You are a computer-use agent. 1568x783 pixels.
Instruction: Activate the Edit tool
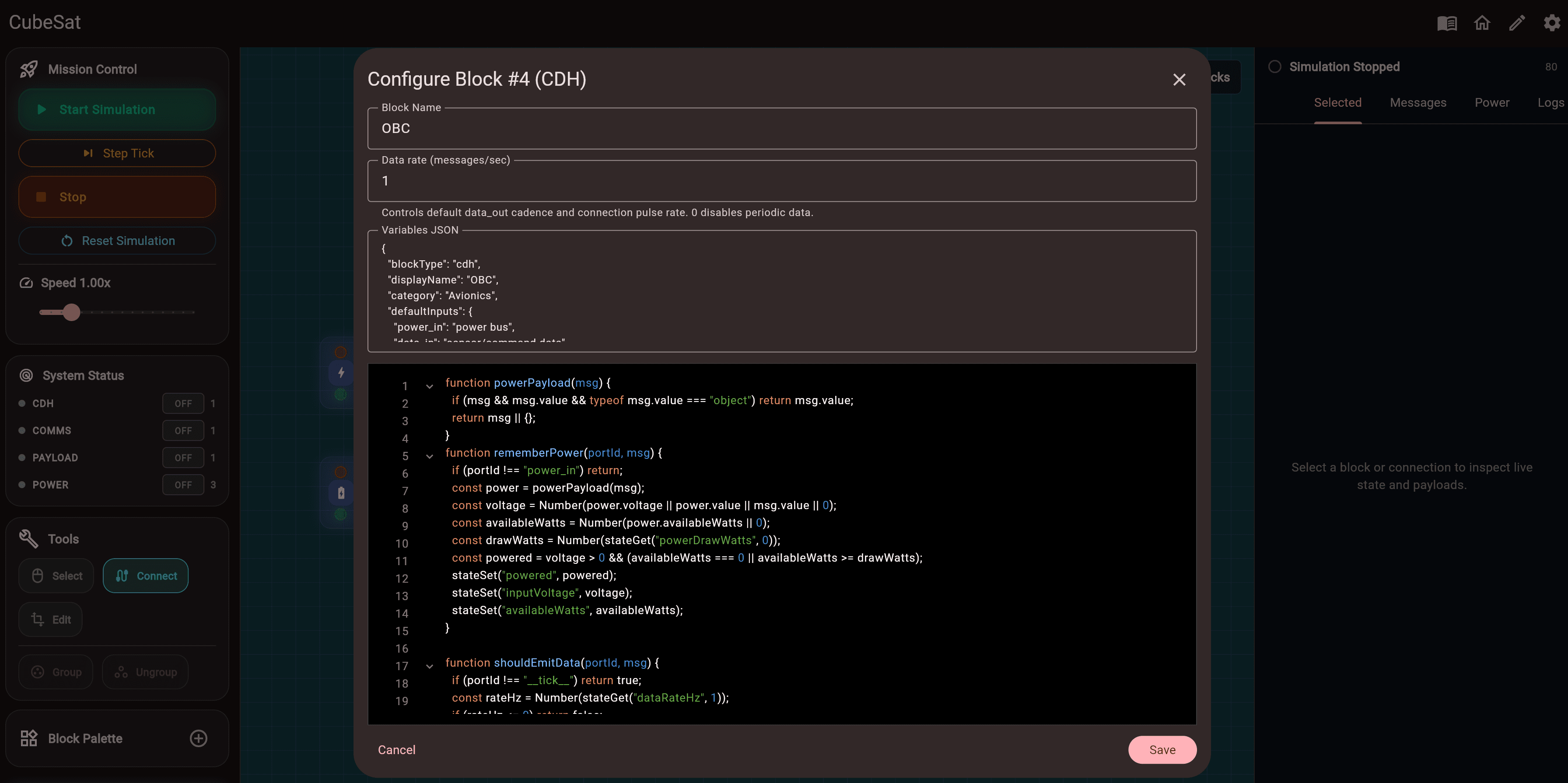click(50, 619)
